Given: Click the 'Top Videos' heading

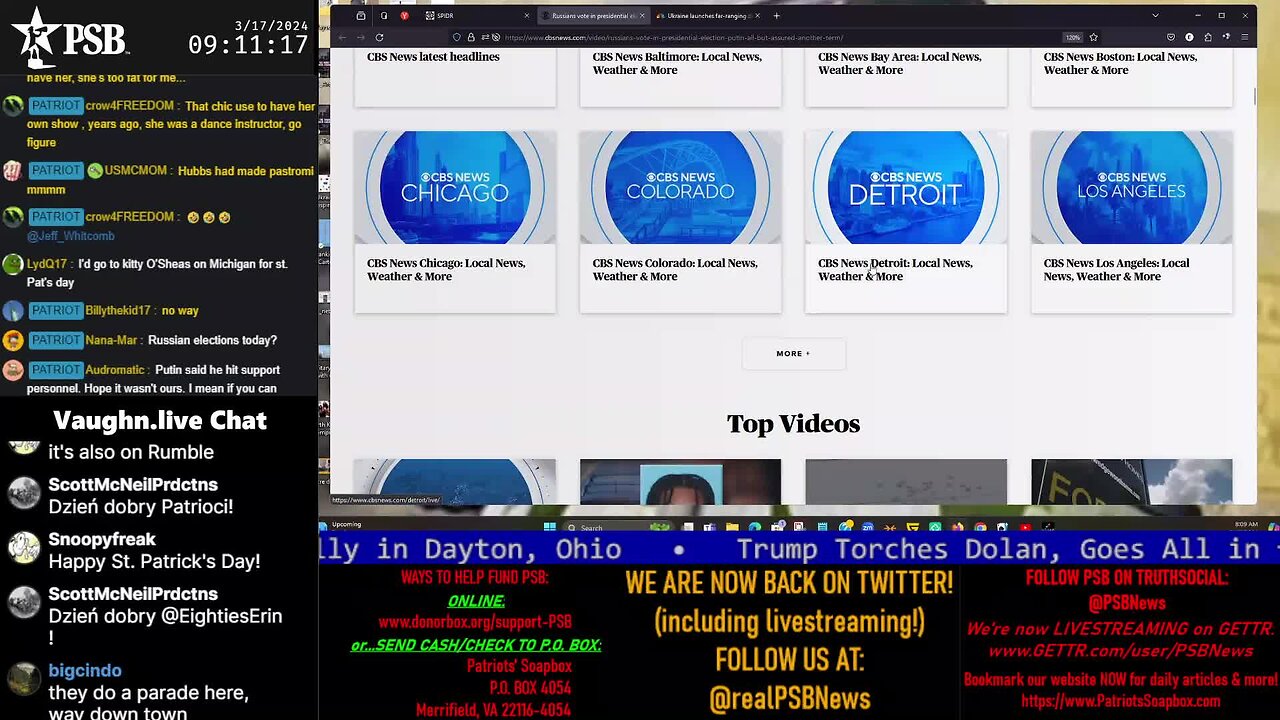Looking at the screenshot, I should pyautogui.click(x=793, y=424).
